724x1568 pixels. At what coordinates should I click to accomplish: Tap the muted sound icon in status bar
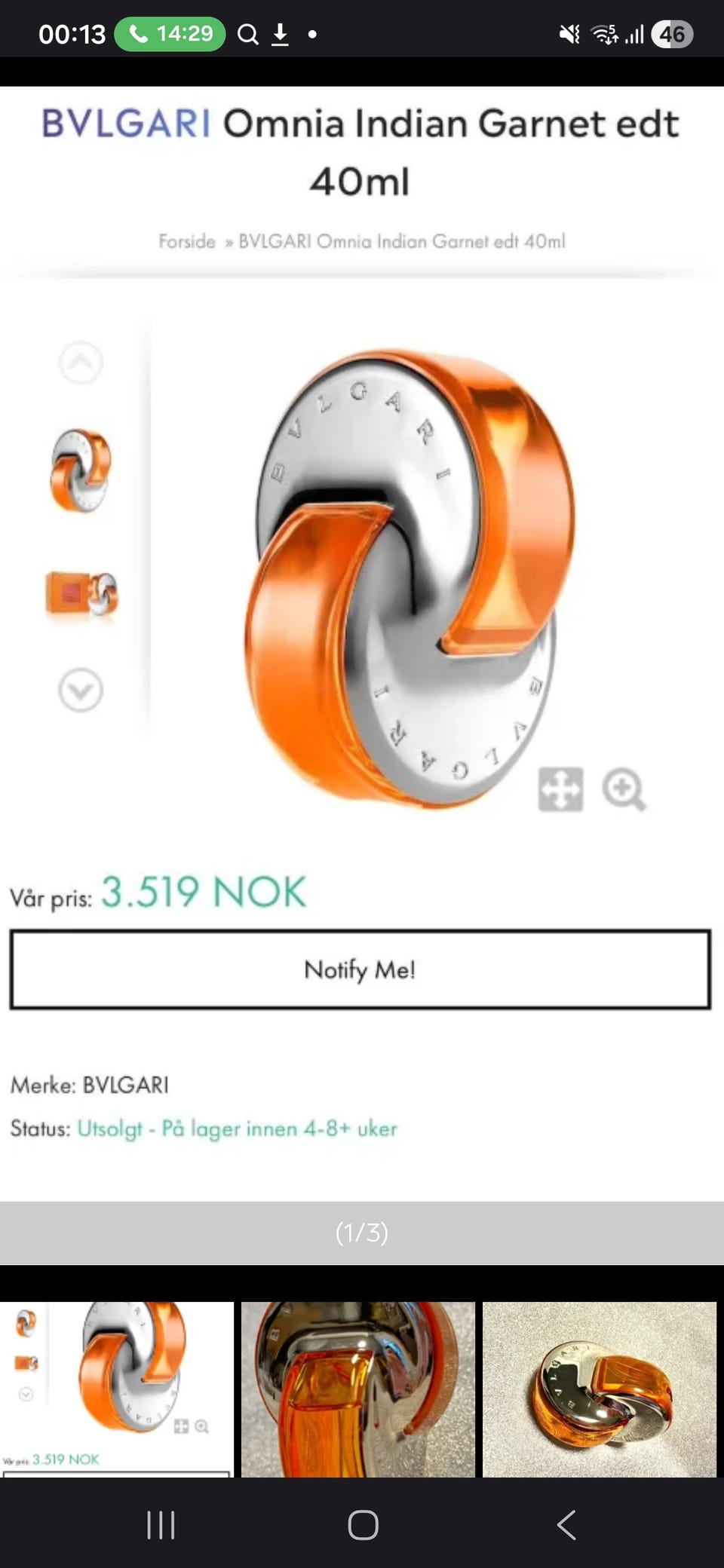pyautogui.click(x=569, y=34)
